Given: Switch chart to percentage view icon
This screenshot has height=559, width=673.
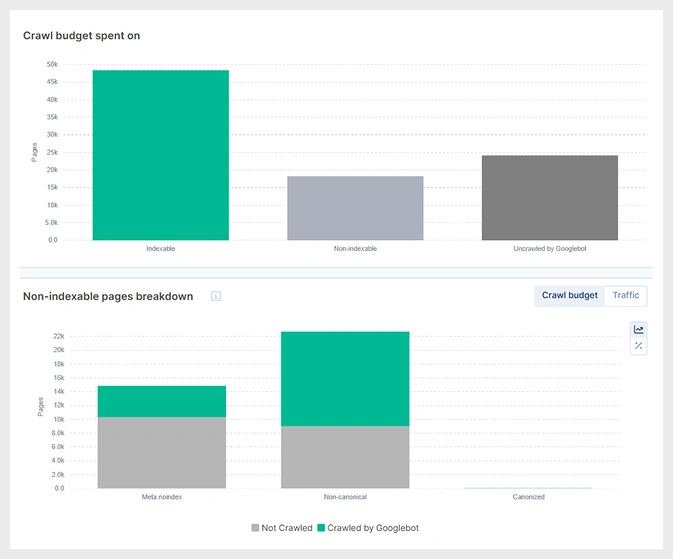Looking at the screenshot, I should tap(639, 346).
